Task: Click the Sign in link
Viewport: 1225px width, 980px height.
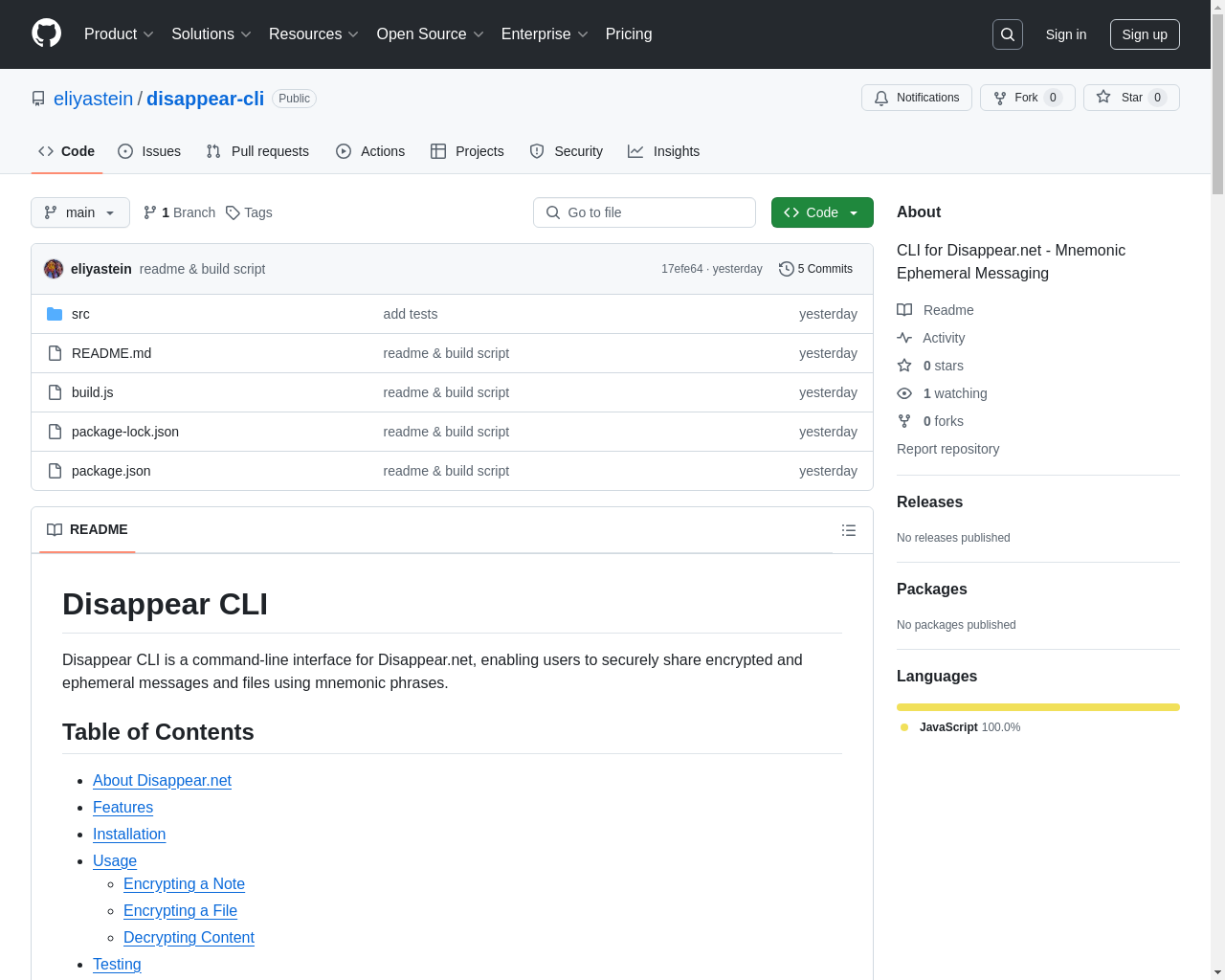Action: 1066,34
